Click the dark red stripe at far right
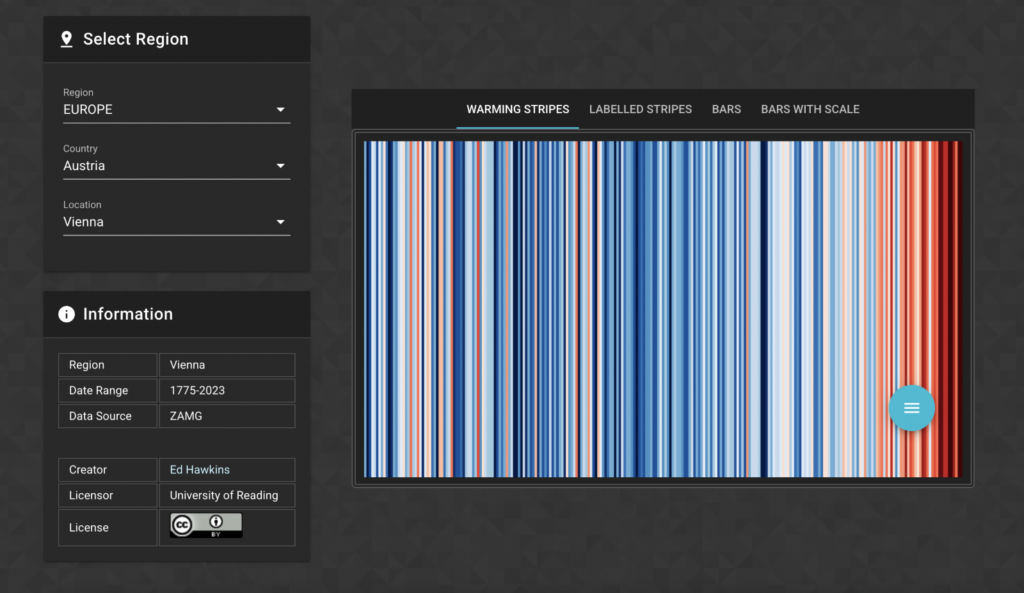Image resolution: width=1024 pixels, height=593 pixels. (955, 308)
